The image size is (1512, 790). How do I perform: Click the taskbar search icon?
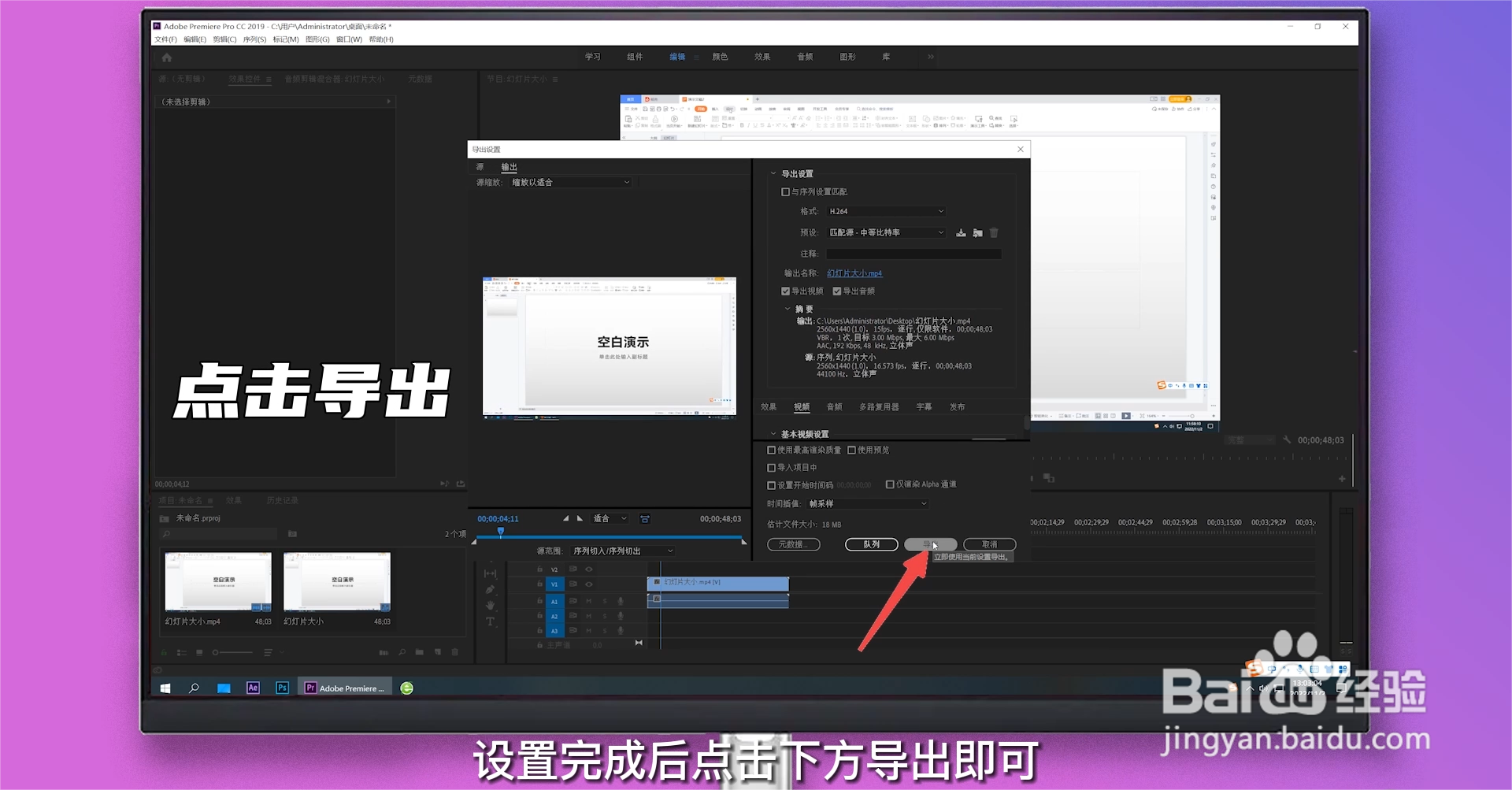click(194, 688)
